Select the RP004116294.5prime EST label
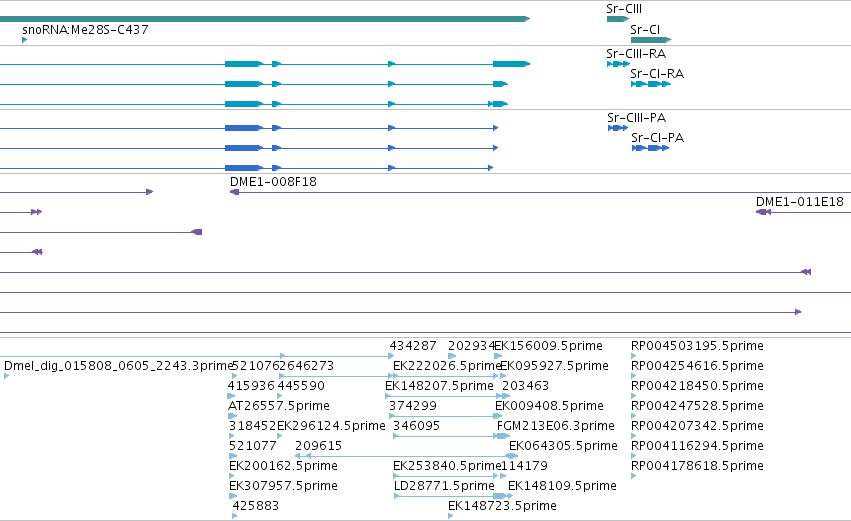This screenshot has width=851, height=521. 697,446
